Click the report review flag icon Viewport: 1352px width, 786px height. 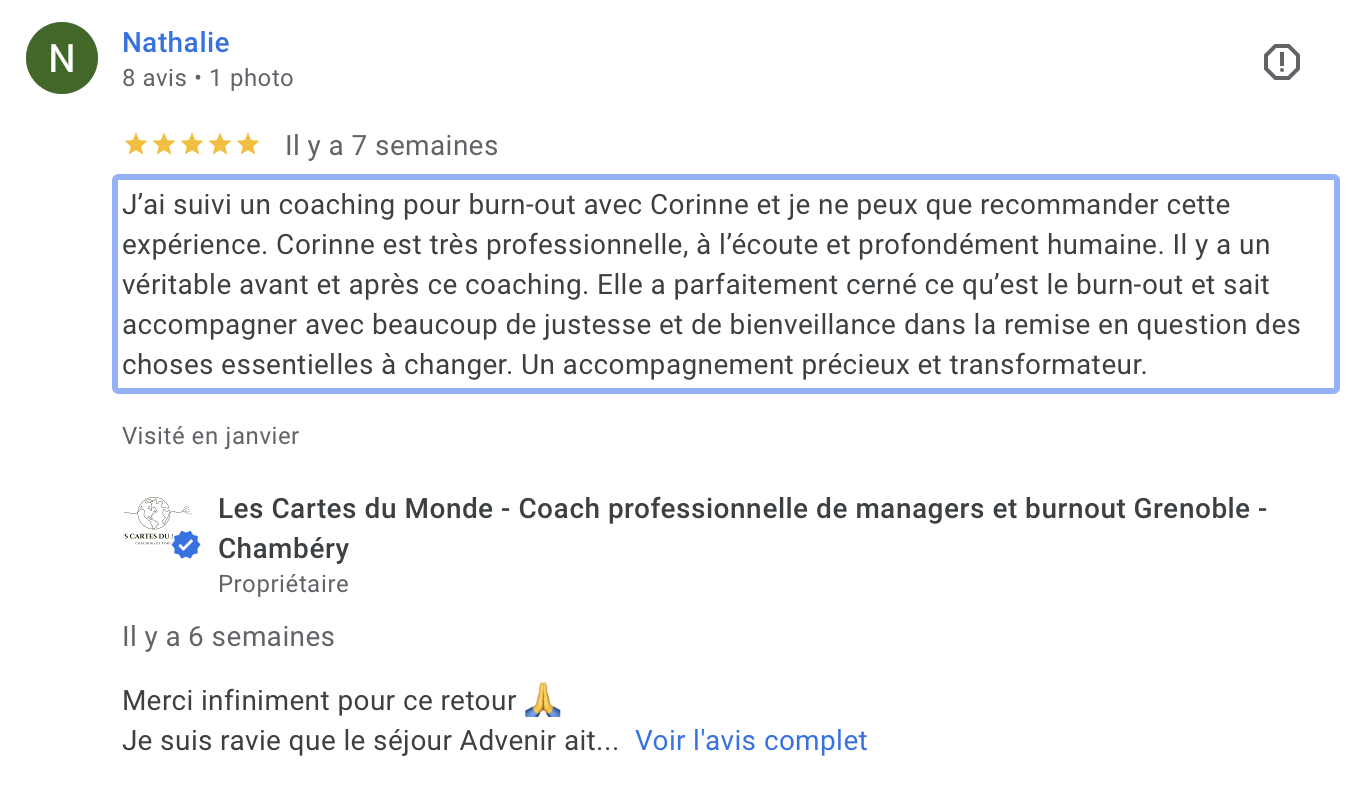1282,61
